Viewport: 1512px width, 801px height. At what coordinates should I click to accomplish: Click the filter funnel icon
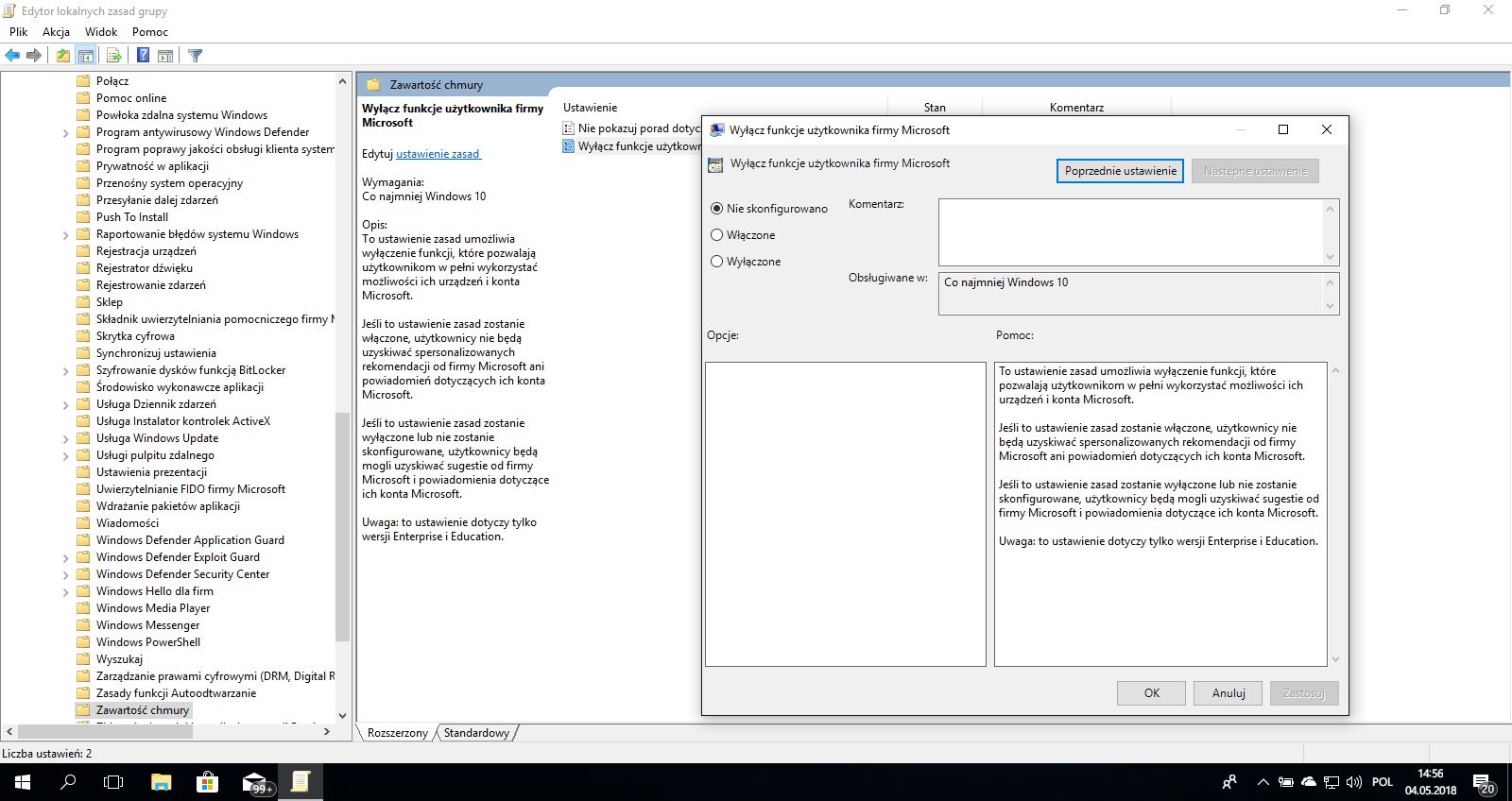[196, 56]
